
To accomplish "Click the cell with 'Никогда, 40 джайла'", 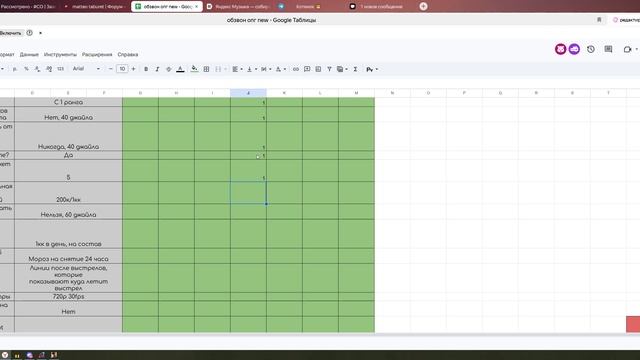I will tap(68, 136).
